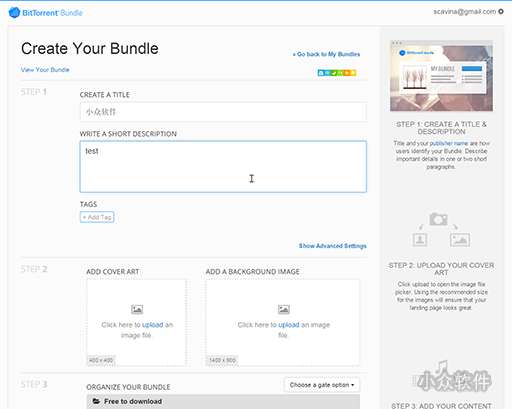This screenshot has height=409, width=512.
Task: Click the Add Tag button
Action: click(97, 217)
